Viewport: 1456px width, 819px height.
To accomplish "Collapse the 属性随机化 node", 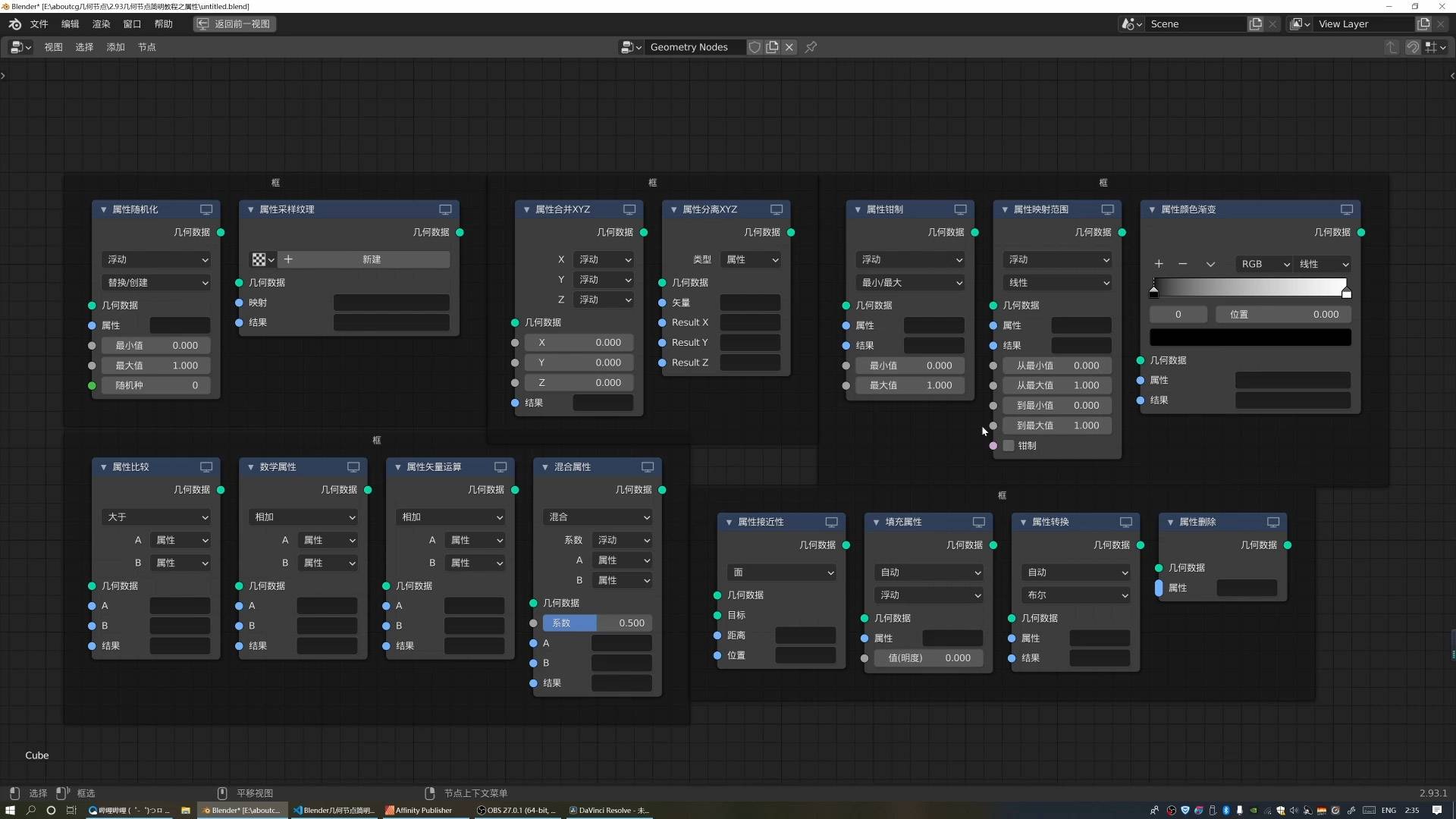I will tap(103, 209).
